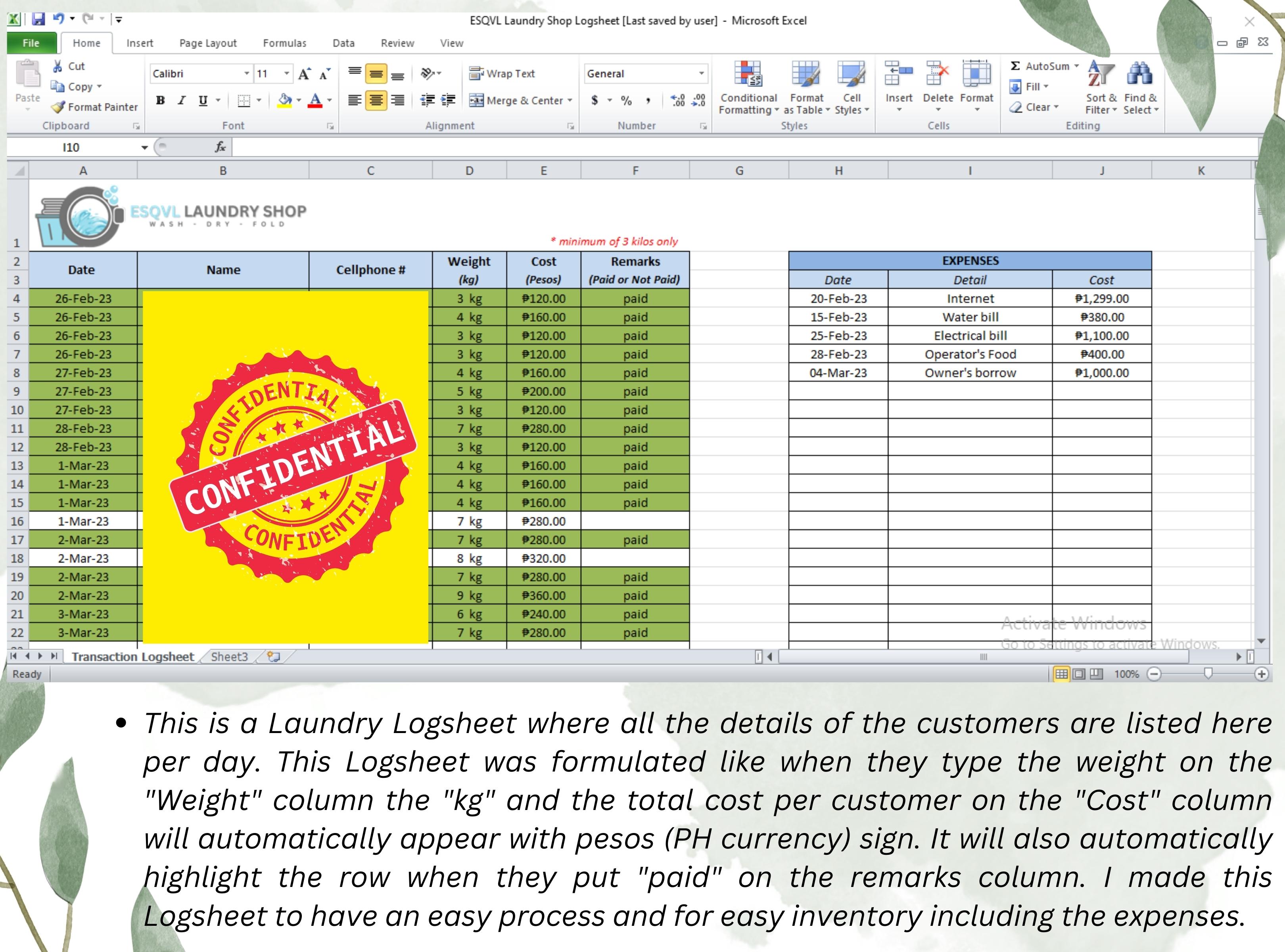
Task: Open the font name Calibri dropdown
Action: 247,74
